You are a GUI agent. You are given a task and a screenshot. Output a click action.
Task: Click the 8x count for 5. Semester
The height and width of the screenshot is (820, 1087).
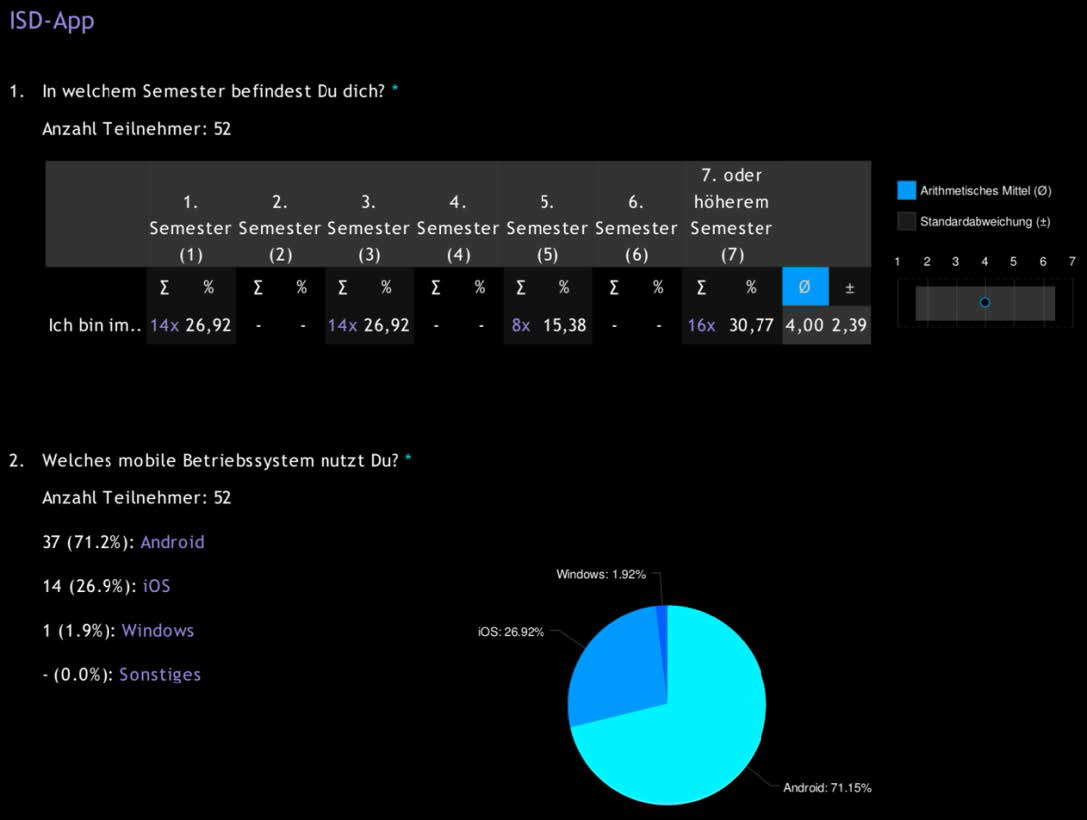point(522,325)
